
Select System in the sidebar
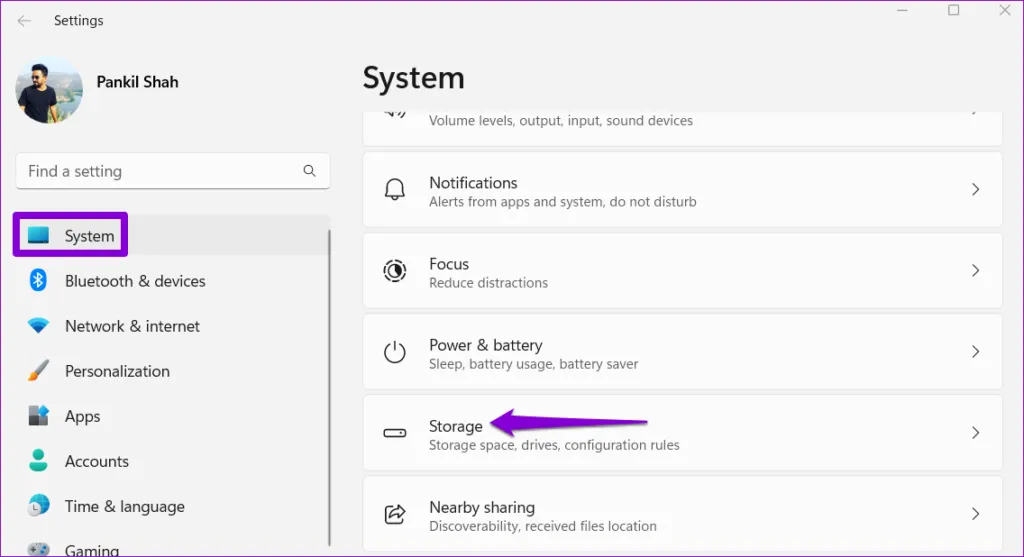(89, 236)
